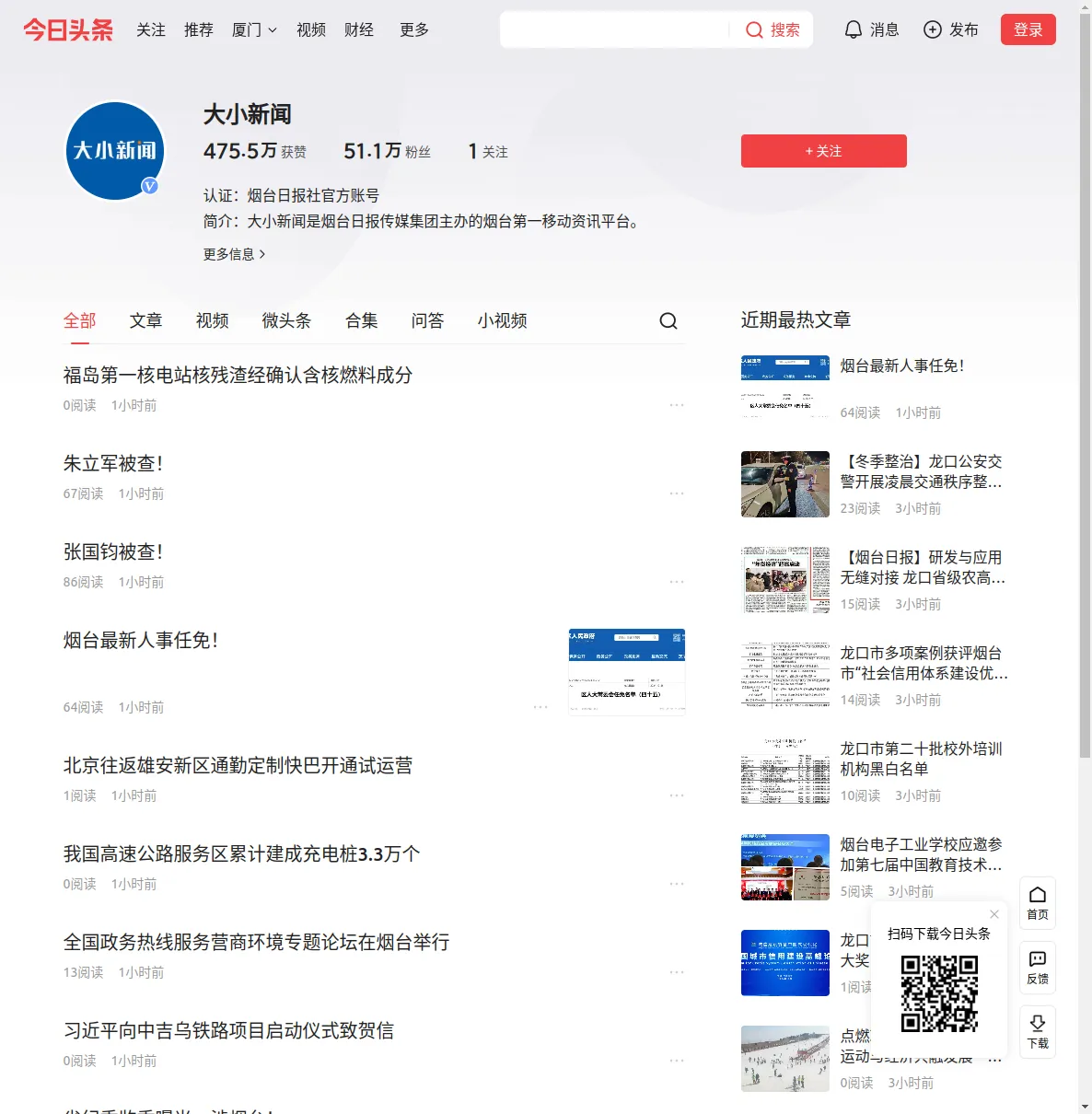Screen dimensions: 1092x1114
Task: Open article 福岛第一核电站核残渣经确认含核燃料成分
Action: (x=238, y=376)
